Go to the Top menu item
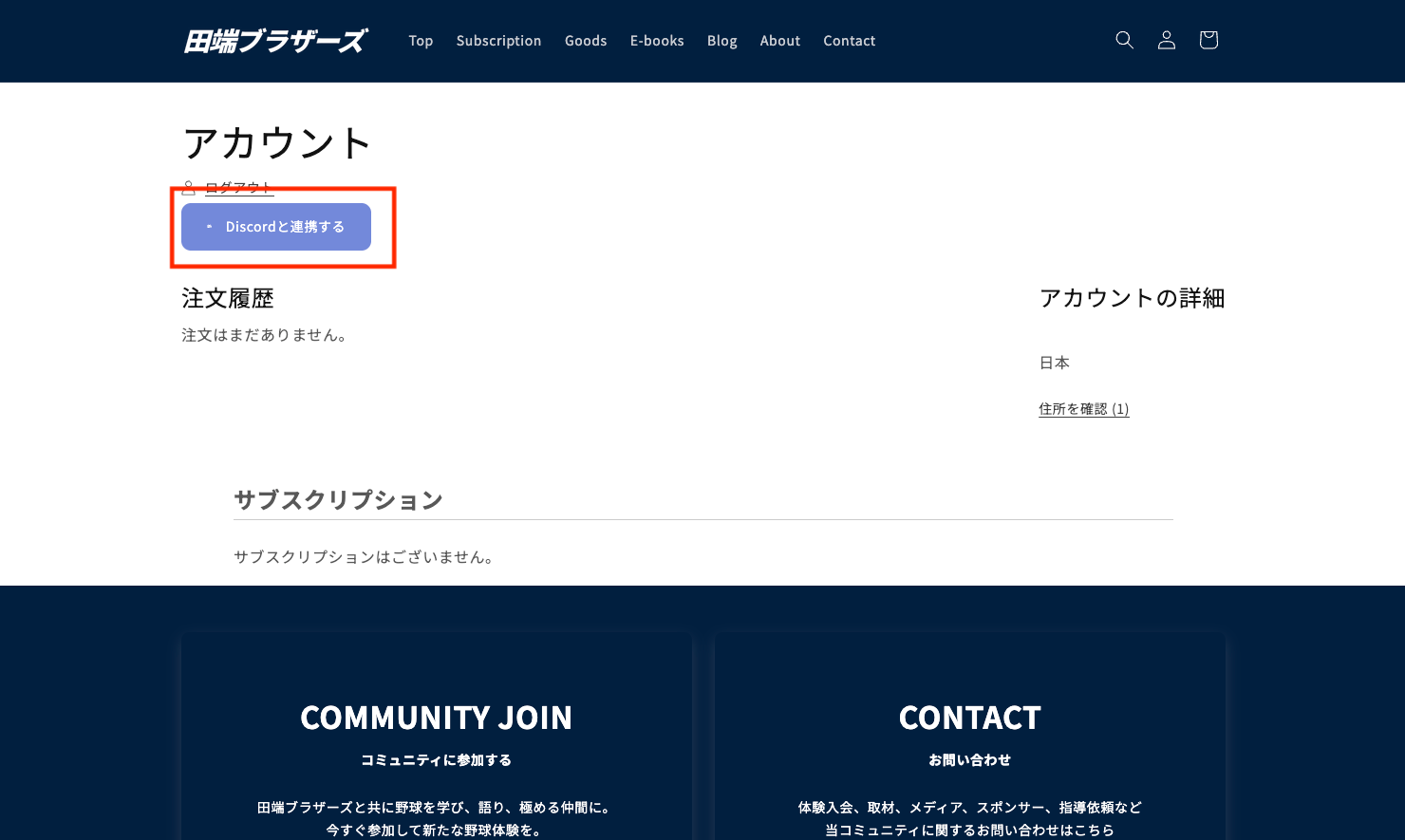 421,41
